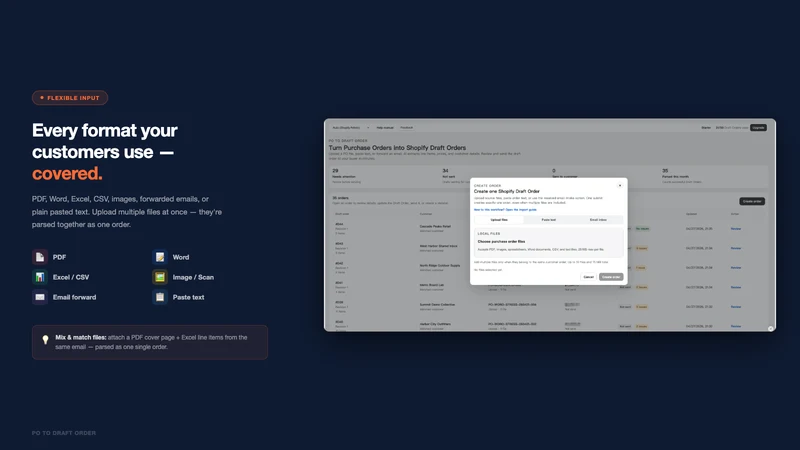Screen dimensions: 800x450
Task: Click the dark Create order button behind dialog
Action: coord(752,201)
